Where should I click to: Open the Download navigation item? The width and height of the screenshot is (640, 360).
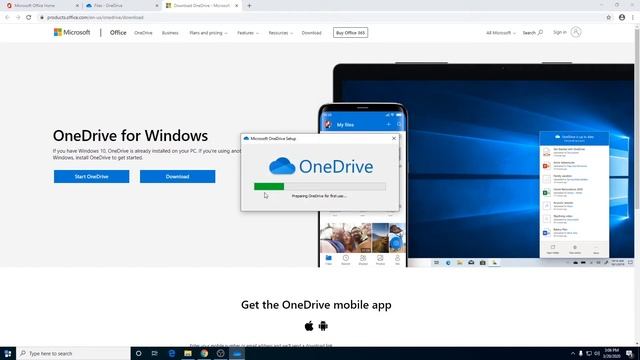tap(311, 33)
